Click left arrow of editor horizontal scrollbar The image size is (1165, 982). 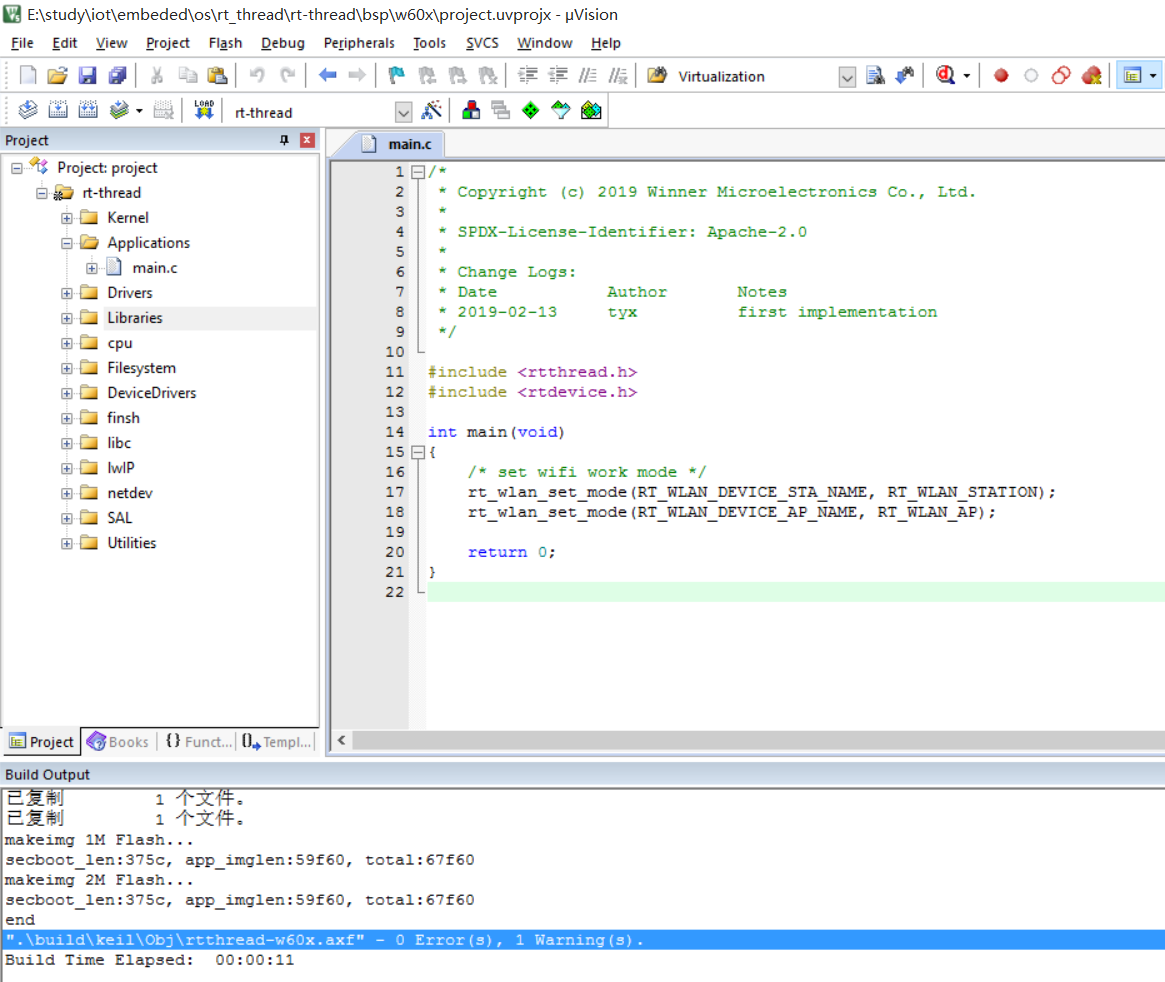tap(342, 740)
